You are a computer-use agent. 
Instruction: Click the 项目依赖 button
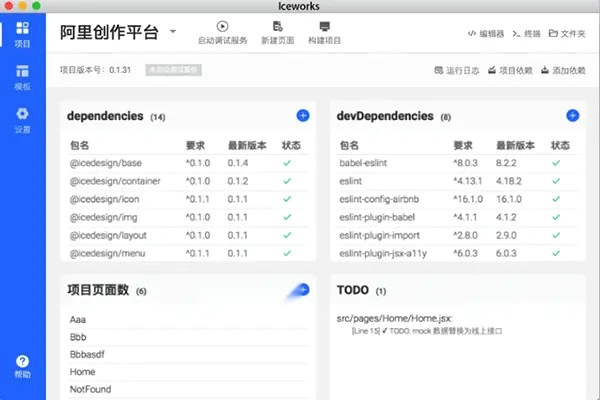tap(512, 71)
